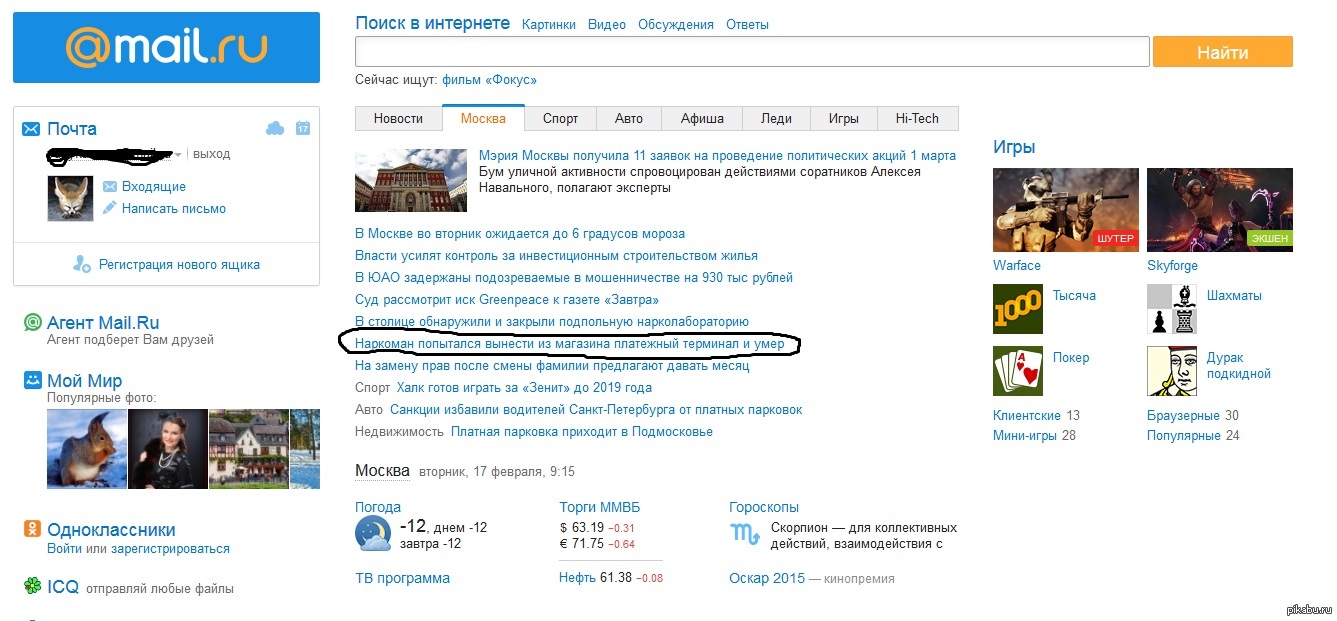This screenshot has width=1337, height=621.
Task: Open the Тысяча game icon
Action: point(1017,309)
